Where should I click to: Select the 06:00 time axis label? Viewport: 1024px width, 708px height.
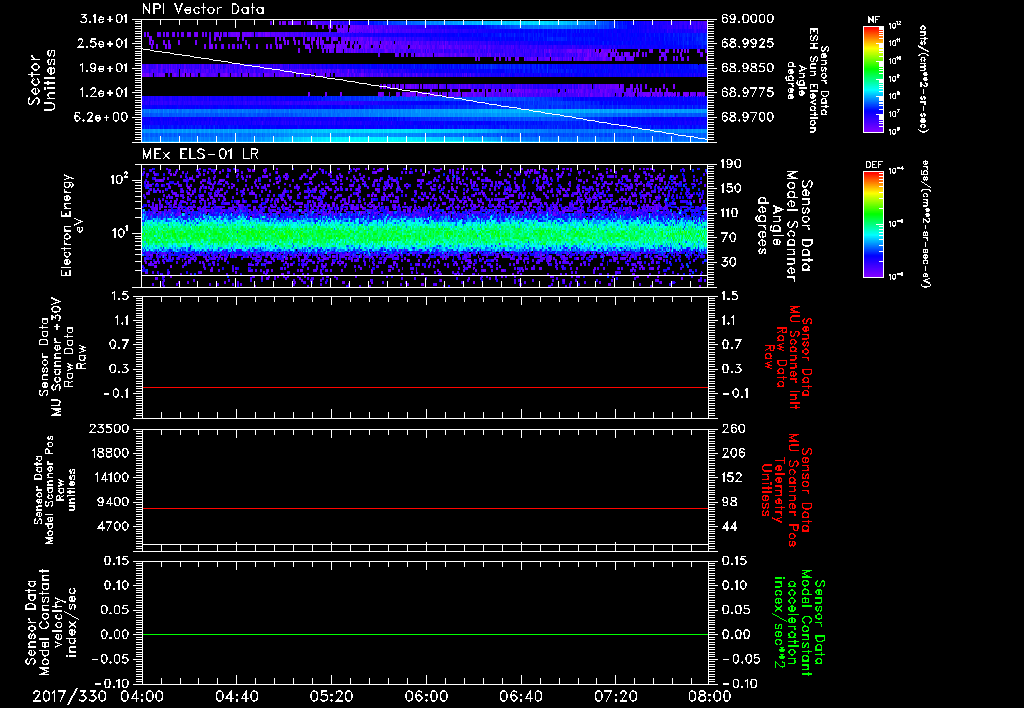[x=425, y=696]
